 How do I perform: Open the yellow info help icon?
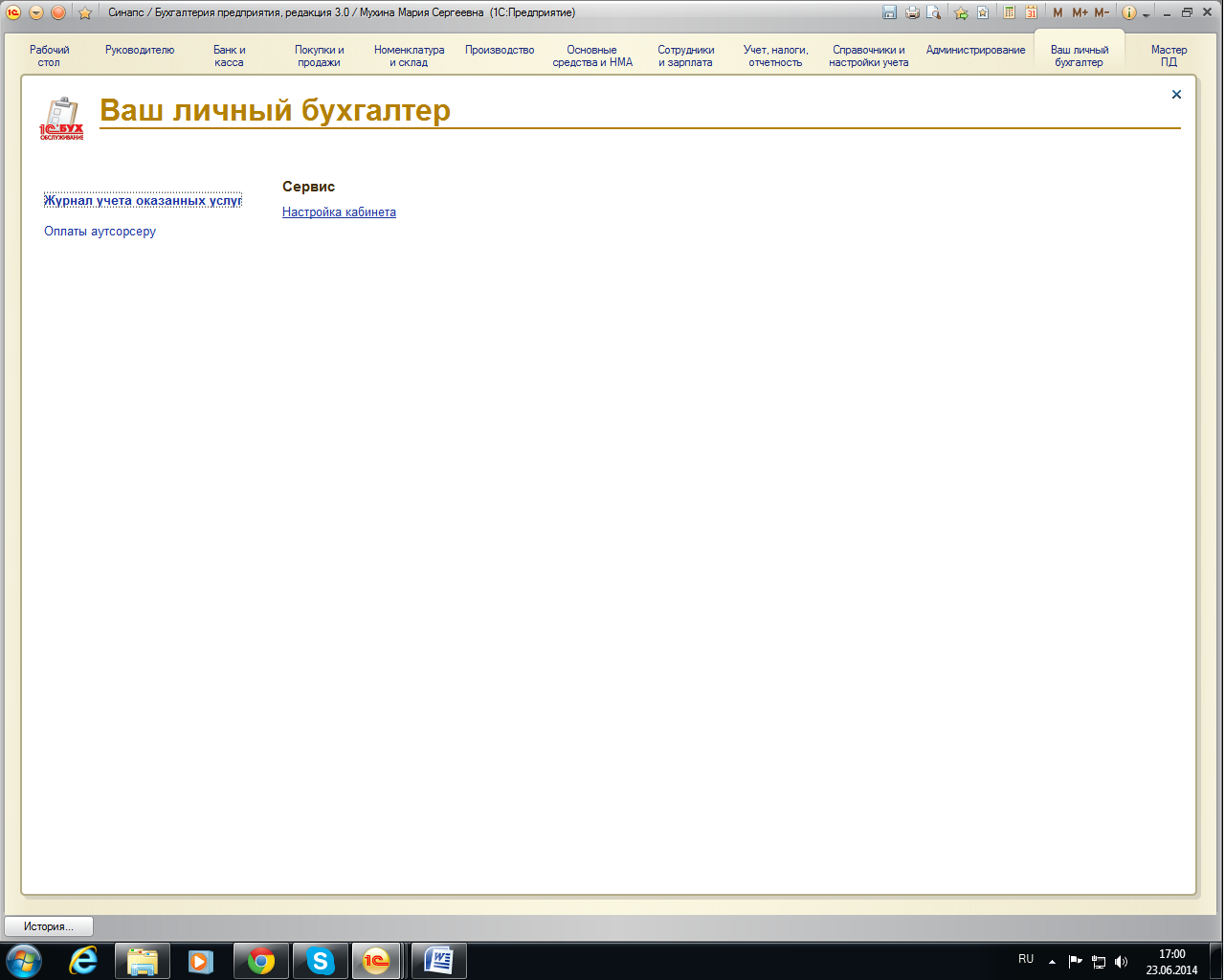[x=1129, y=12]
